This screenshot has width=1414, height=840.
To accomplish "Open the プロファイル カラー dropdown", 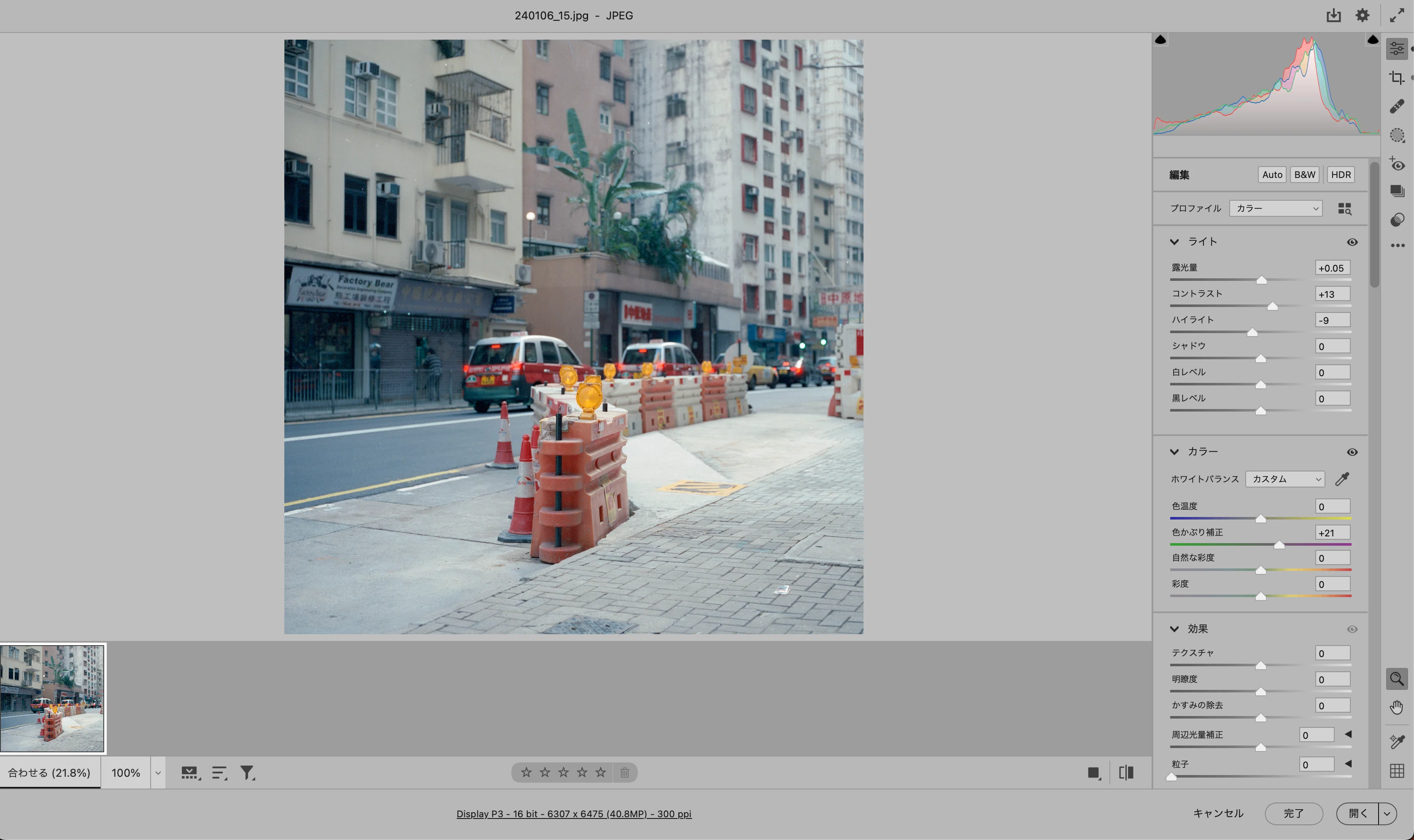I will coord(1275,208).
